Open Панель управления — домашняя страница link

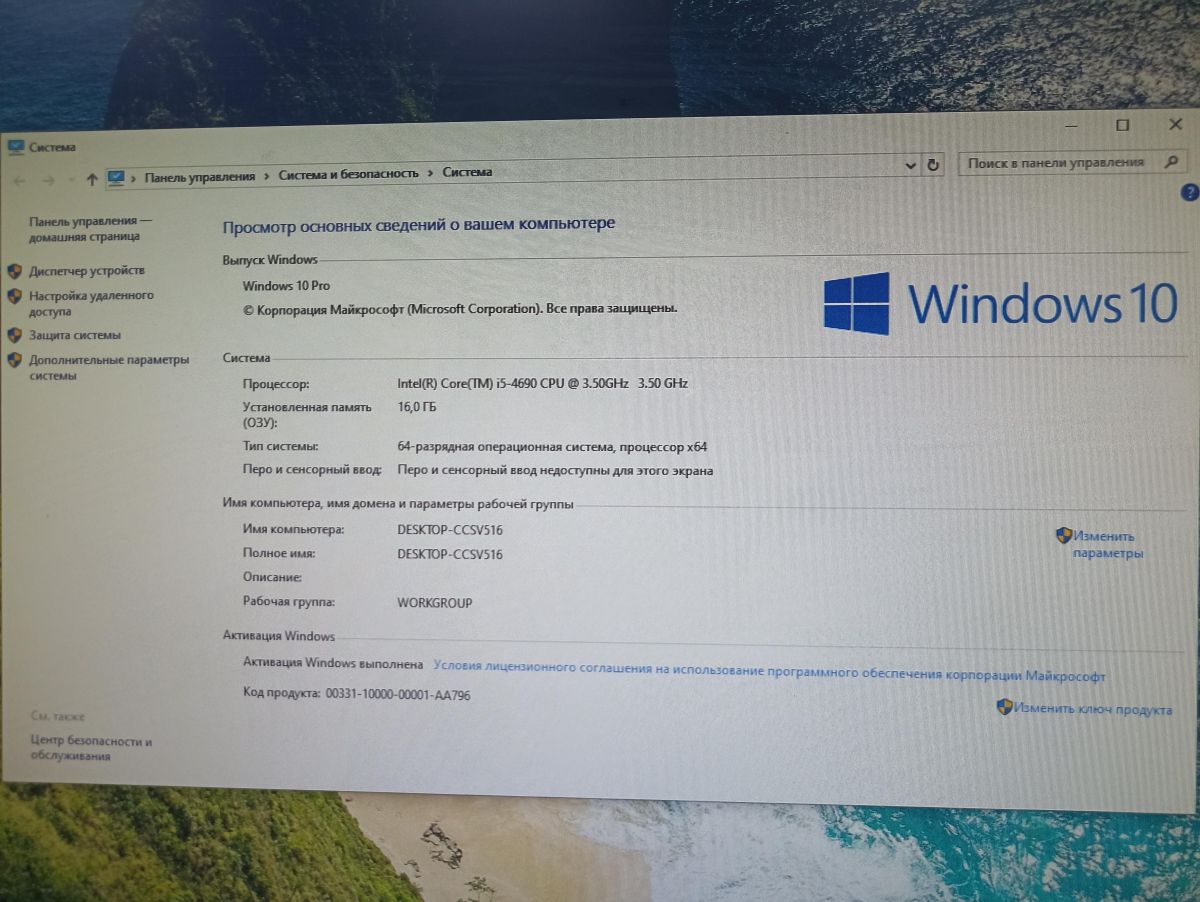tap(91, 229)
